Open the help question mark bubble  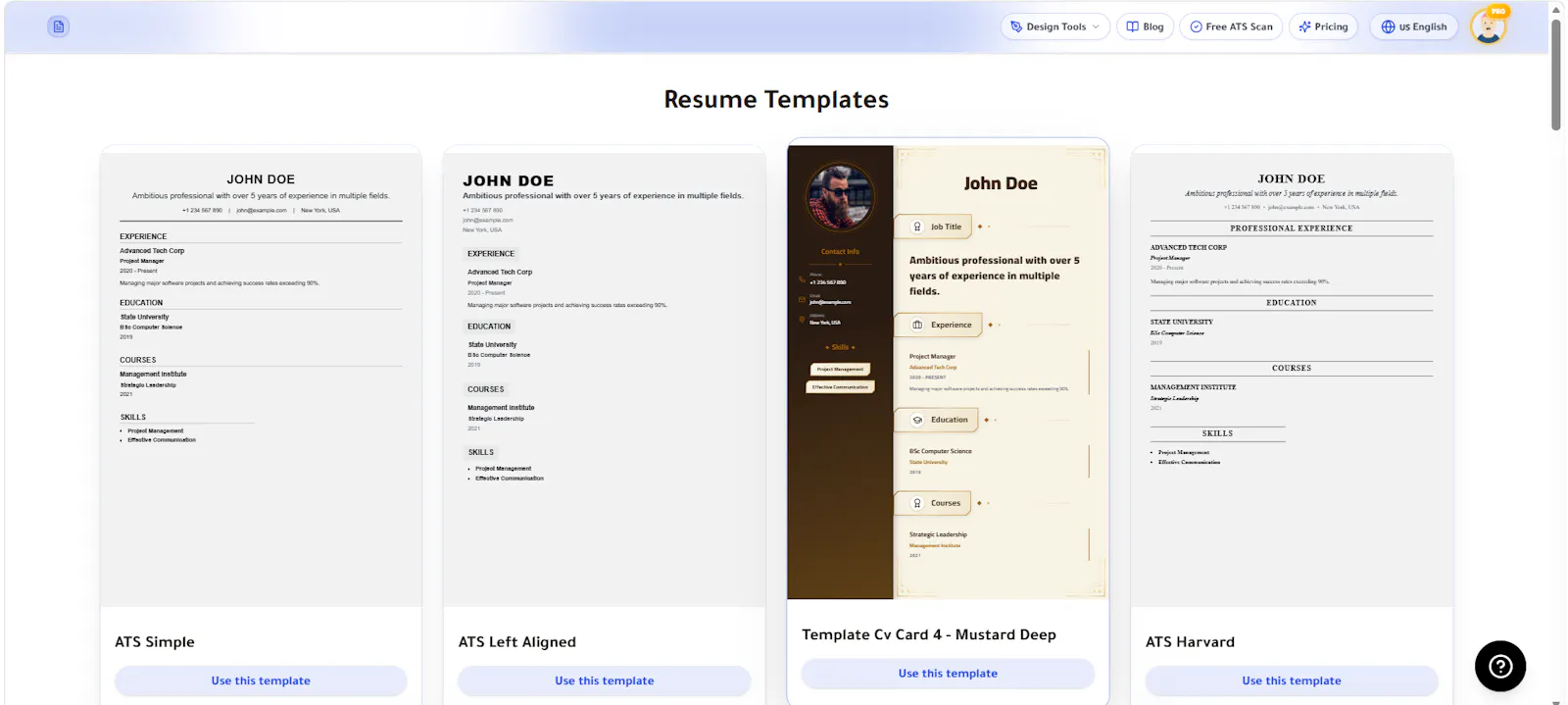1500,667
